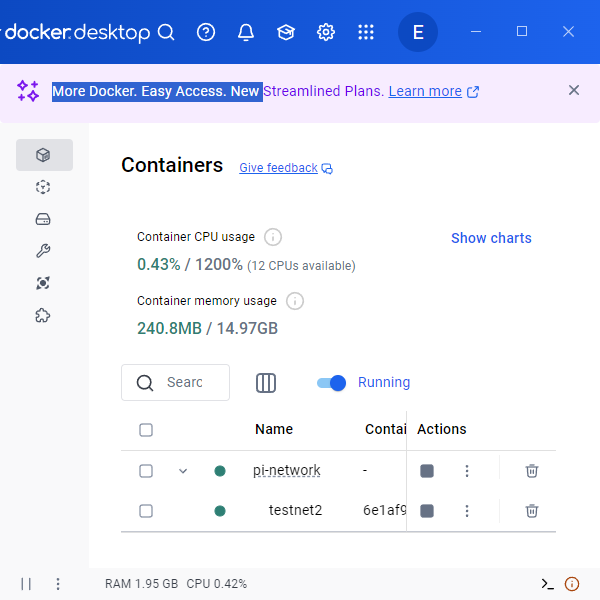600x600 pixels.
Task: Dismiss the Streamlined Plans banner
Action: (574, 90)
